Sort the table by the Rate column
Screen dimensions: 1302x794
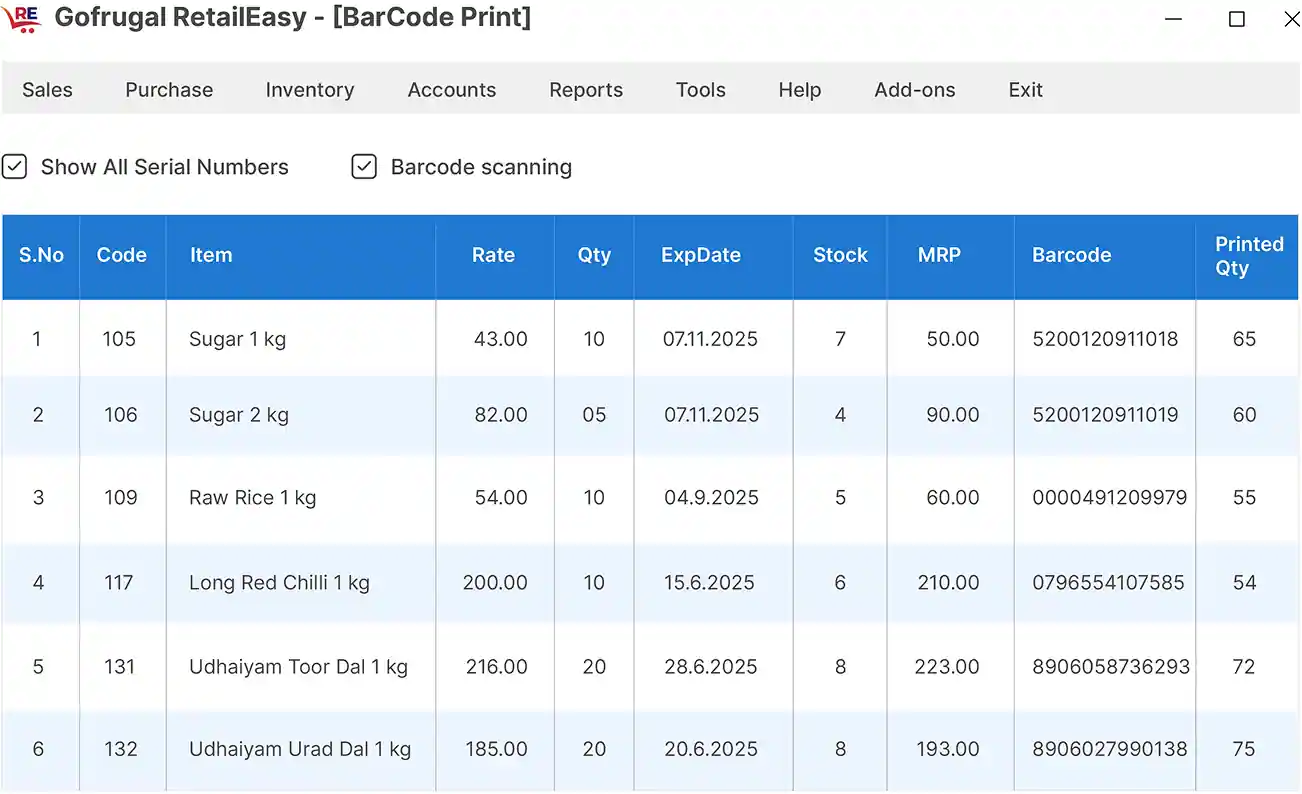[493, 255]
